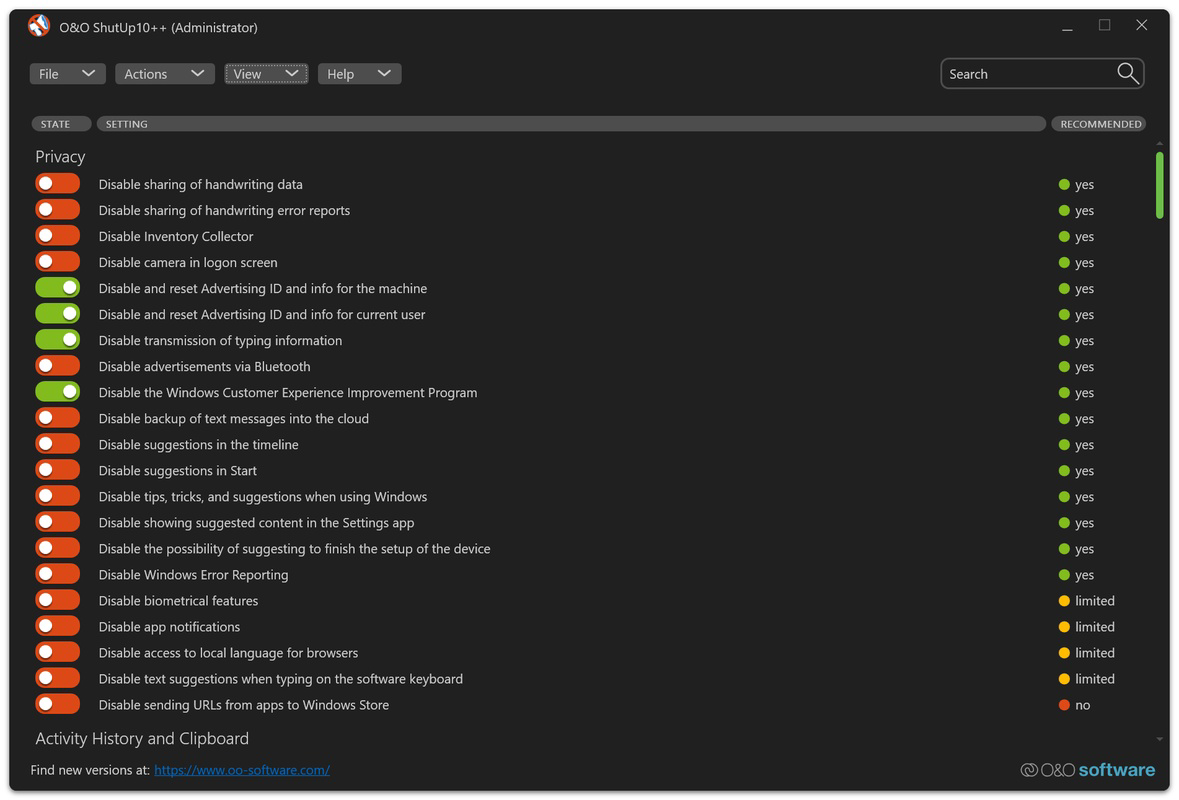Click the magnifying glass search icon
The width and height of the screenshot is (1179, 800).
[1127, 74]
